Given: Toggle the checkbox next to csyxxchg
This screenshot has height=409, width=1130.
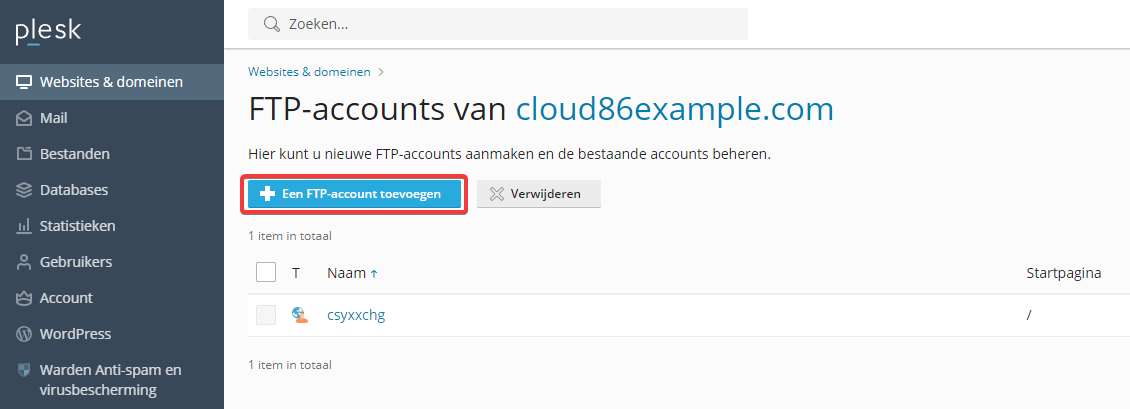Looking at the screenshot, I should coord(266,315).
